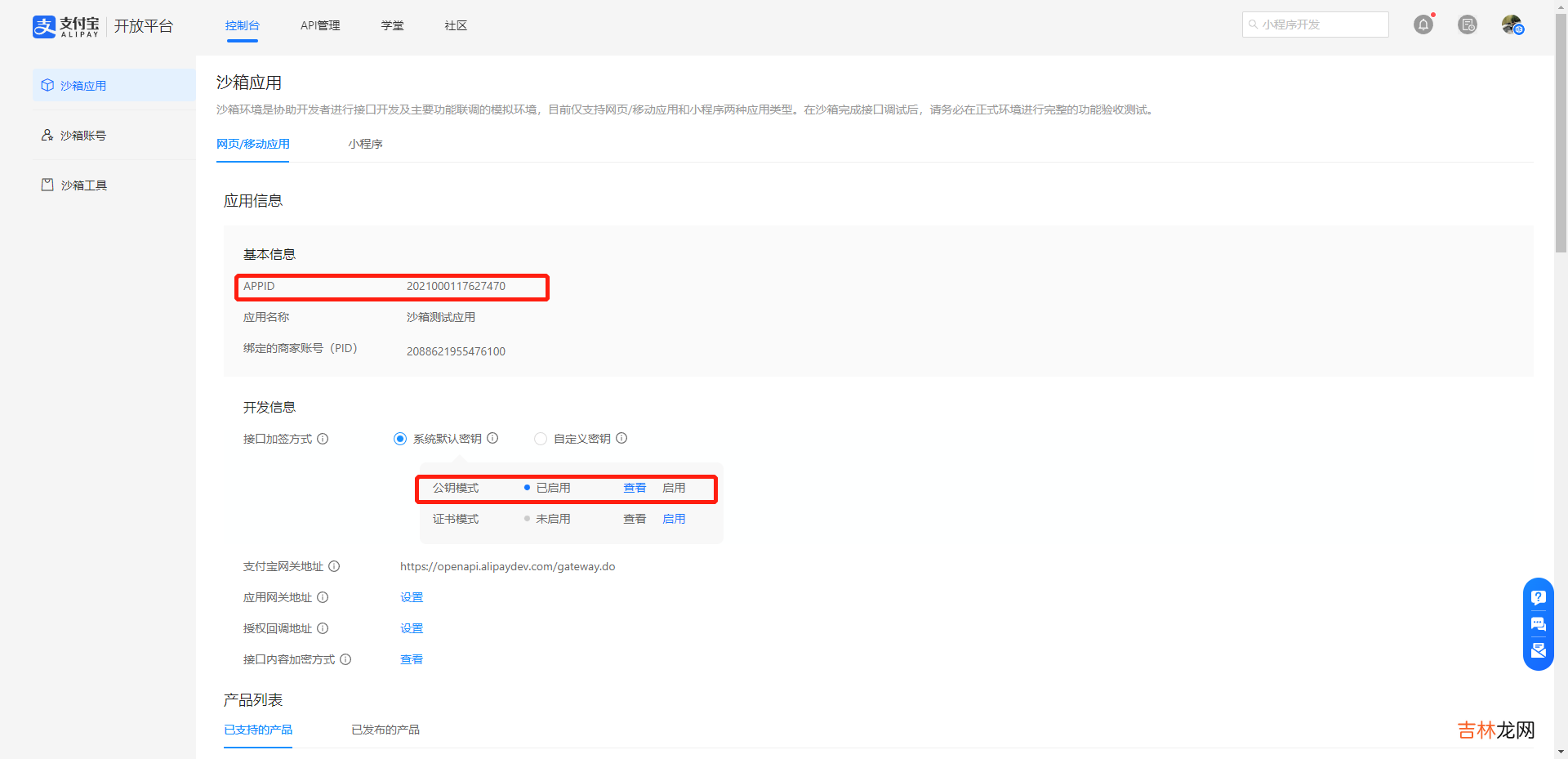
Task: Click info icon next to 接口加签方式
Action: click(x=323, y=439)
